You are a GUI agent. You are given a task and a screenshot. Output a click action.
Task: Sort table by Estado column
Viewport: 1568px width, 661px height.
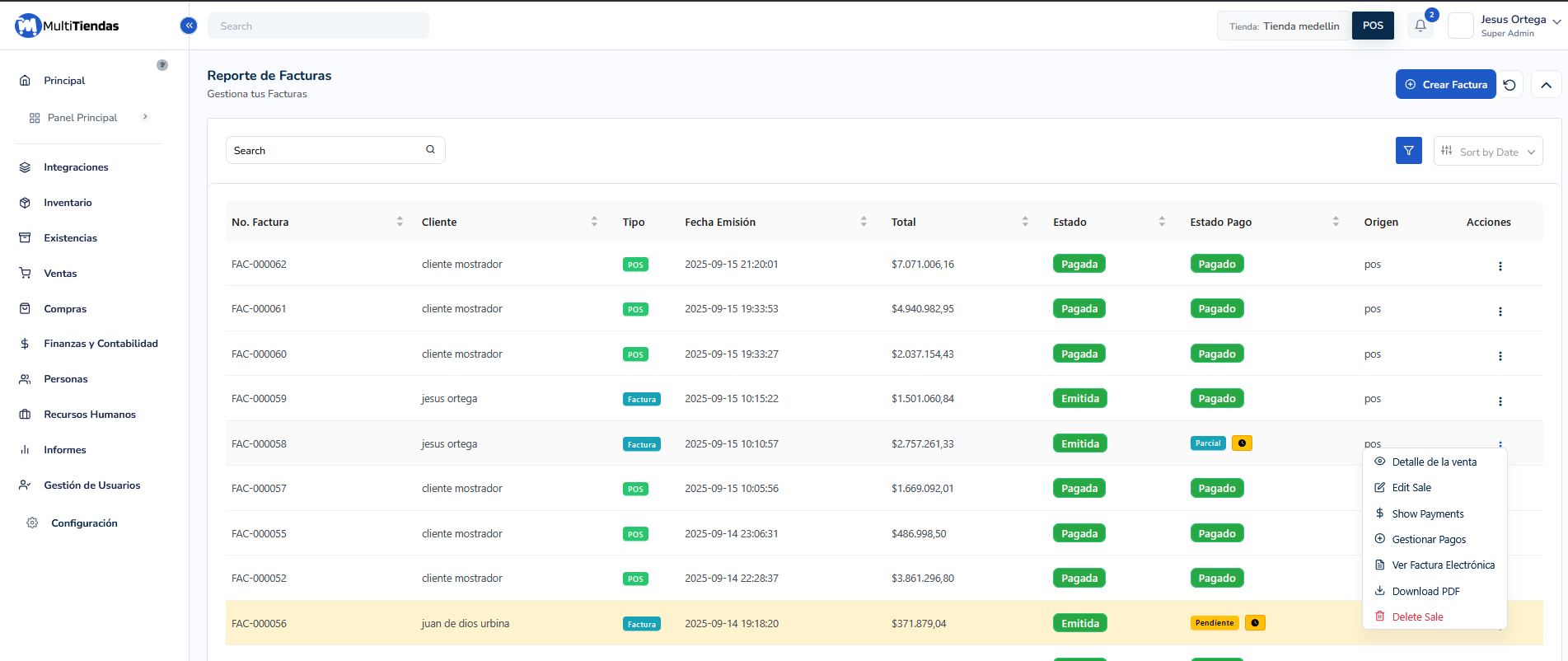tap(1162, 222)
